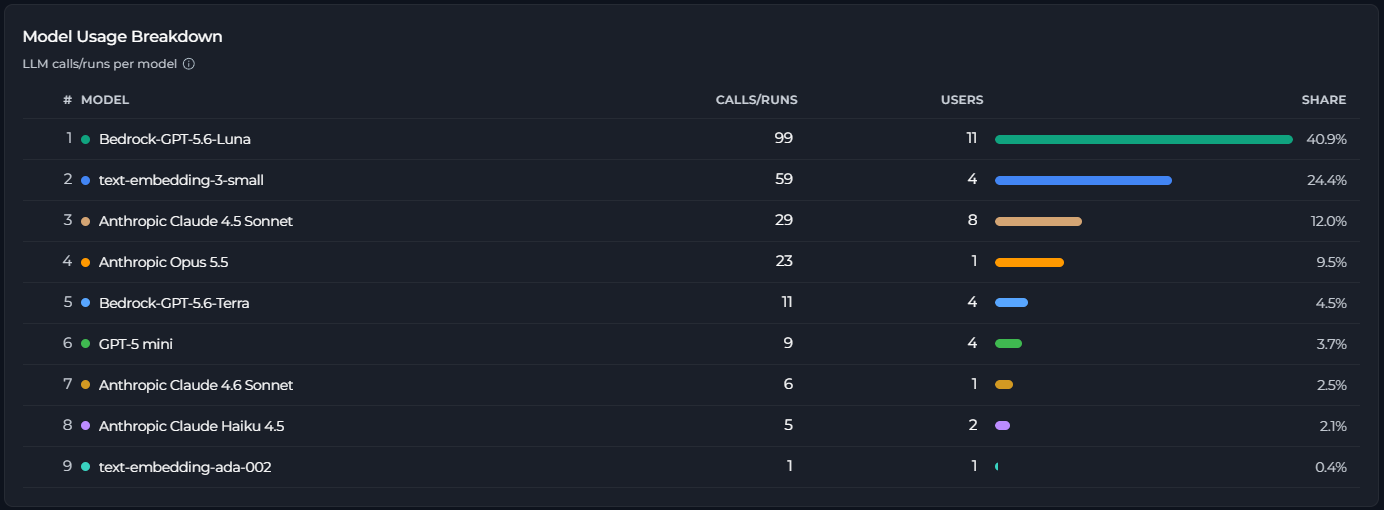Click the SHARE column header

[x=1323, y=100]
